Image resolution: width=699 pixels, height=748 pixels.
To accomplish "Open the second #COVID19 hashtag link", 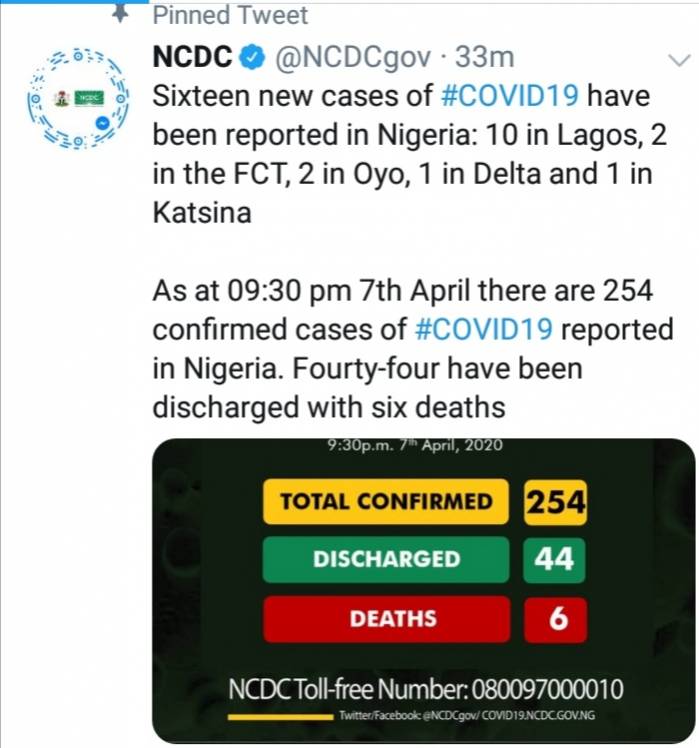I will tap(484, 330).
